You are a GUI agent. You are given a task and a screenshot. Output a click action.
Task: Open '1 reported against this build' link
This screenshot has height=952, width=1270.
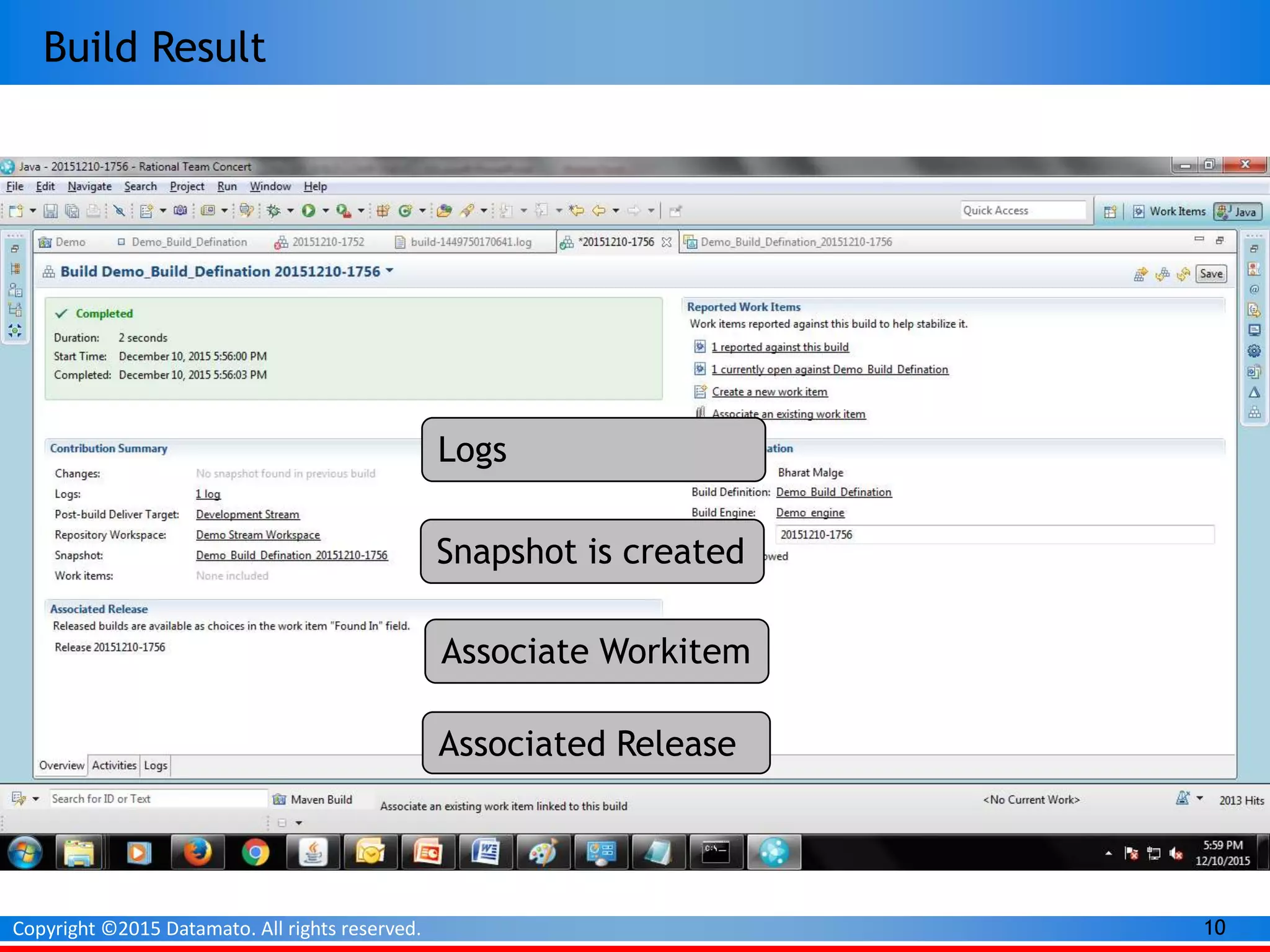click(779, 348)
